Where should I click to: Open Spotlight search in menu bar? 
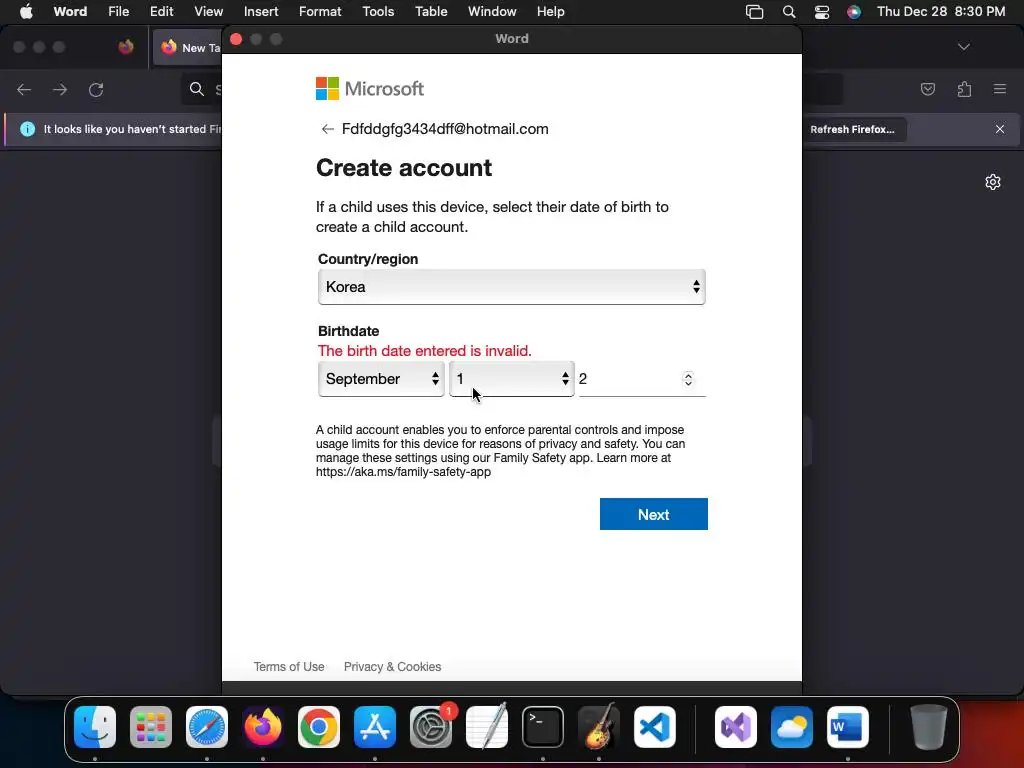[x=789, y=12]
